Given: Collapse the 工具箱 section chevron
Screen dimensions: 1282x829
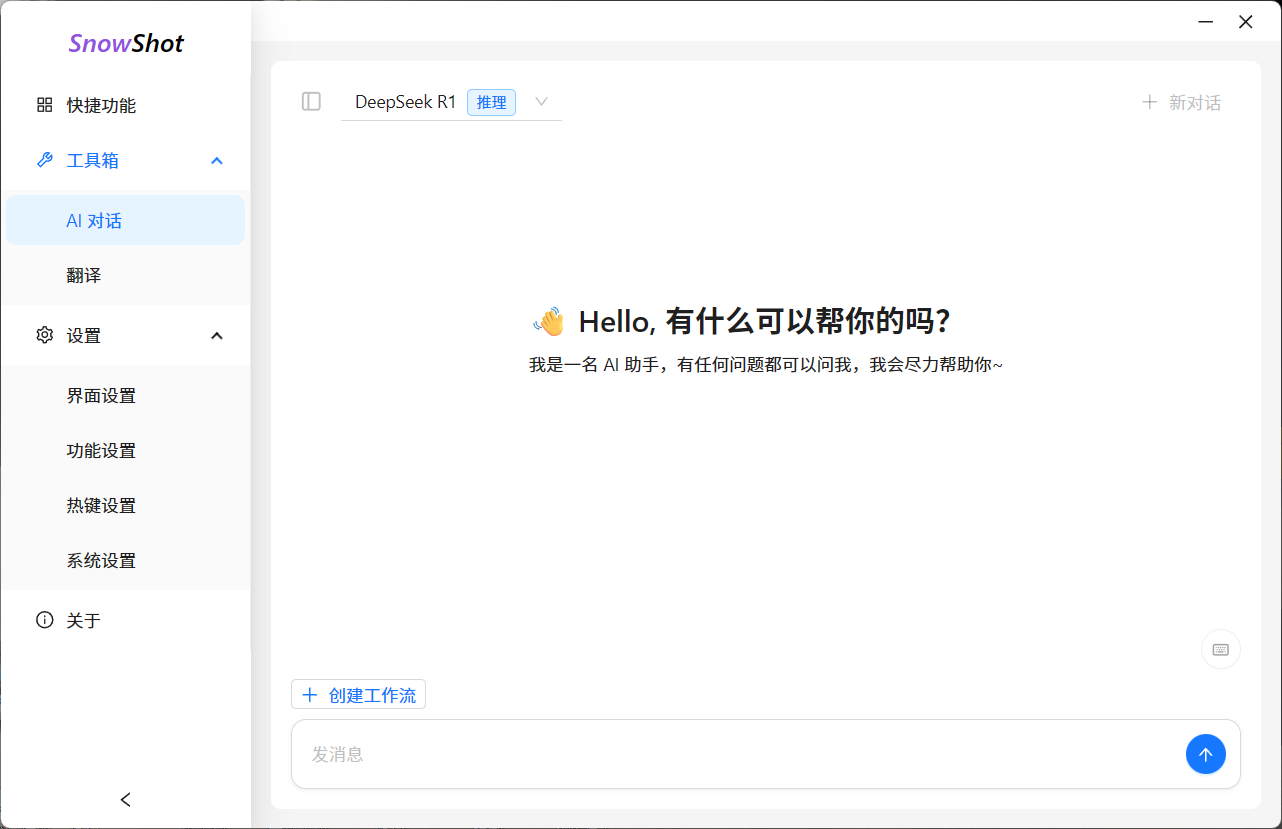Looking at the screenshot, I should tap(217, 160).
